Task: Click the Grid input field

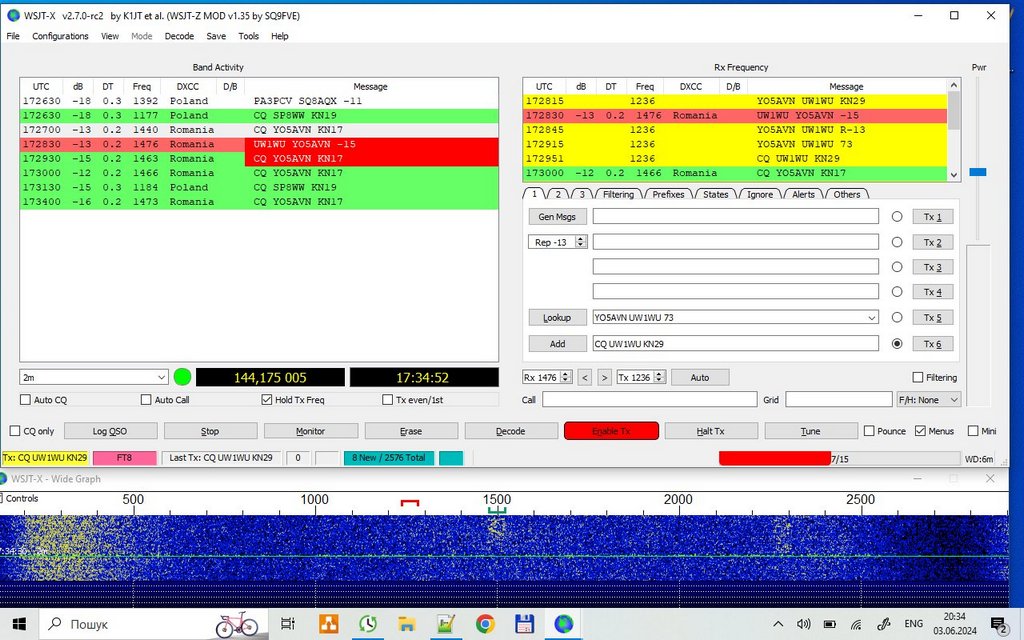Action: (x=839, y=400)
